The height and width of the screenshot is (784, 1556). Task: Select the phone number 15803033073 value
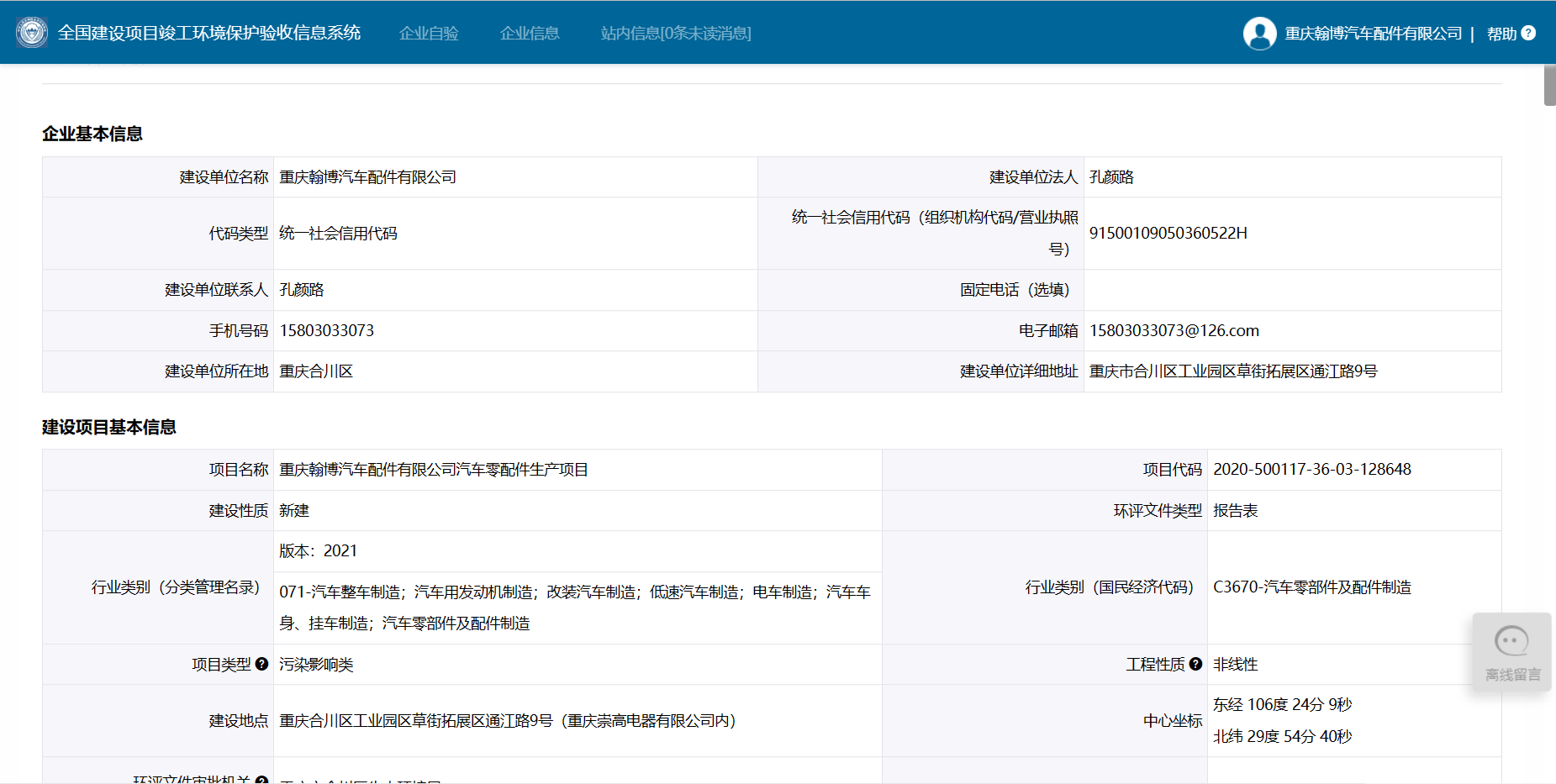pos(326,330)
